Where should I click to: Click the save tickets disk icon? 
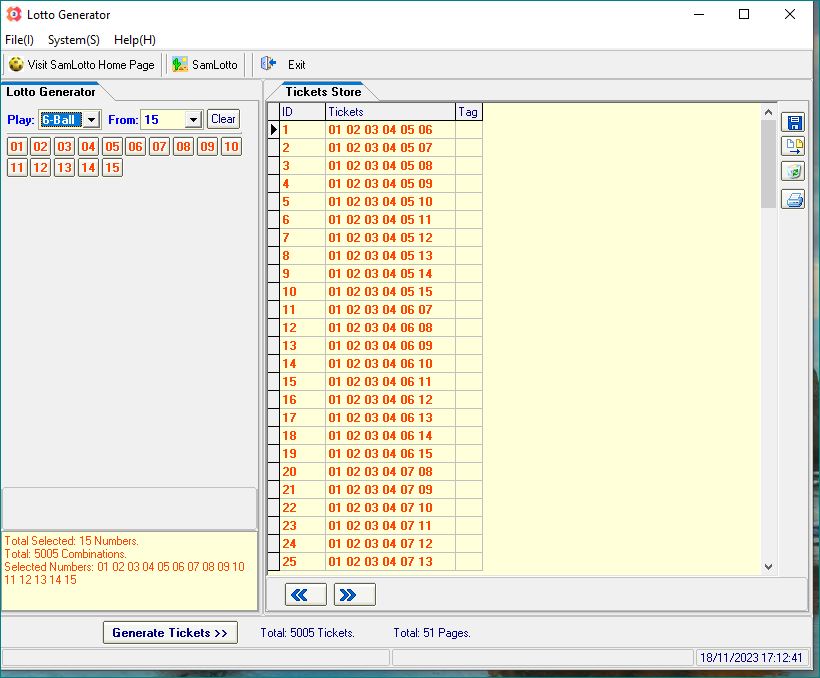pyautogui.click(x=793, y=123)
